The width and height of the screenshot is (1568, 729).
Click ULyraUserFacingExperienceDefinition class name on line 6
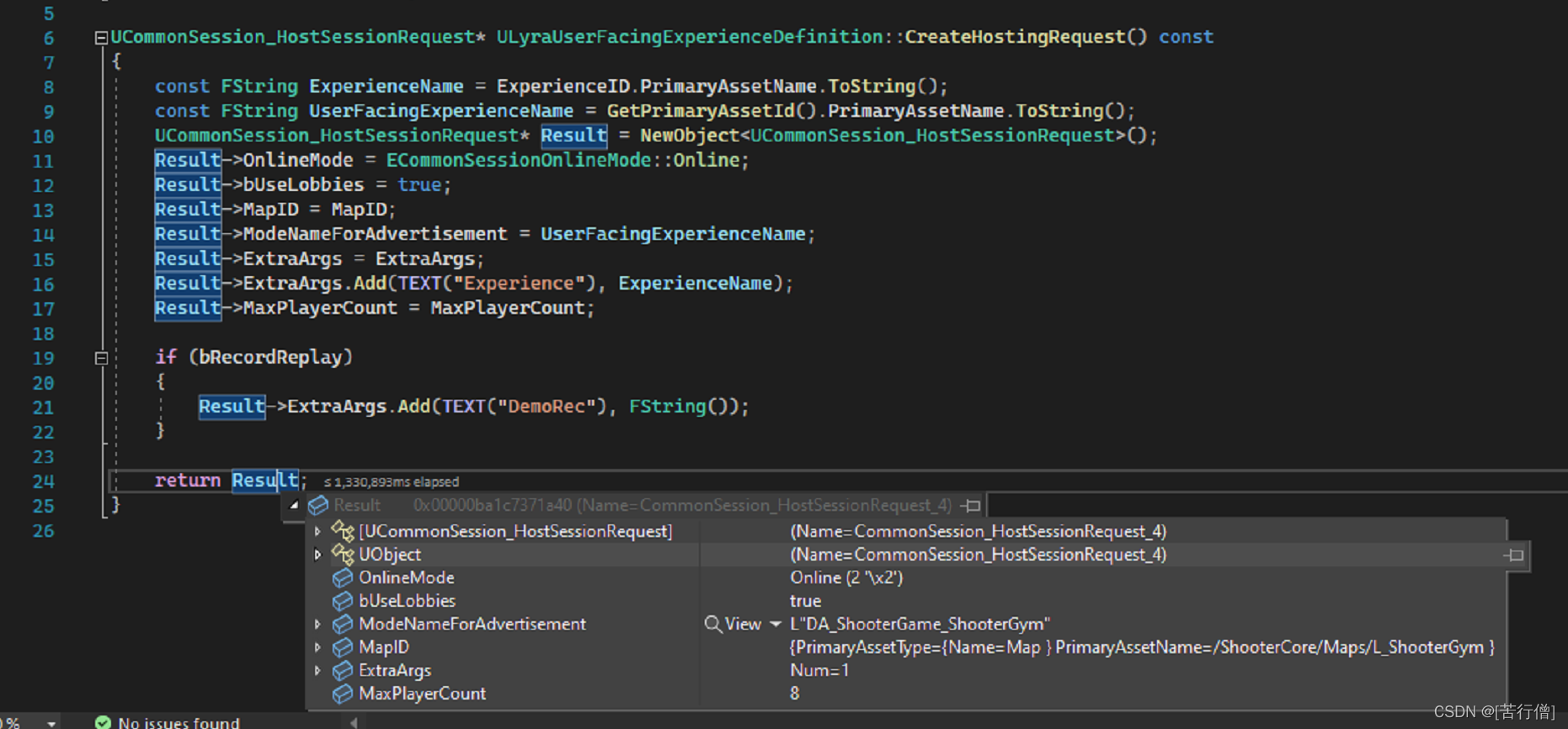point(690,37)
